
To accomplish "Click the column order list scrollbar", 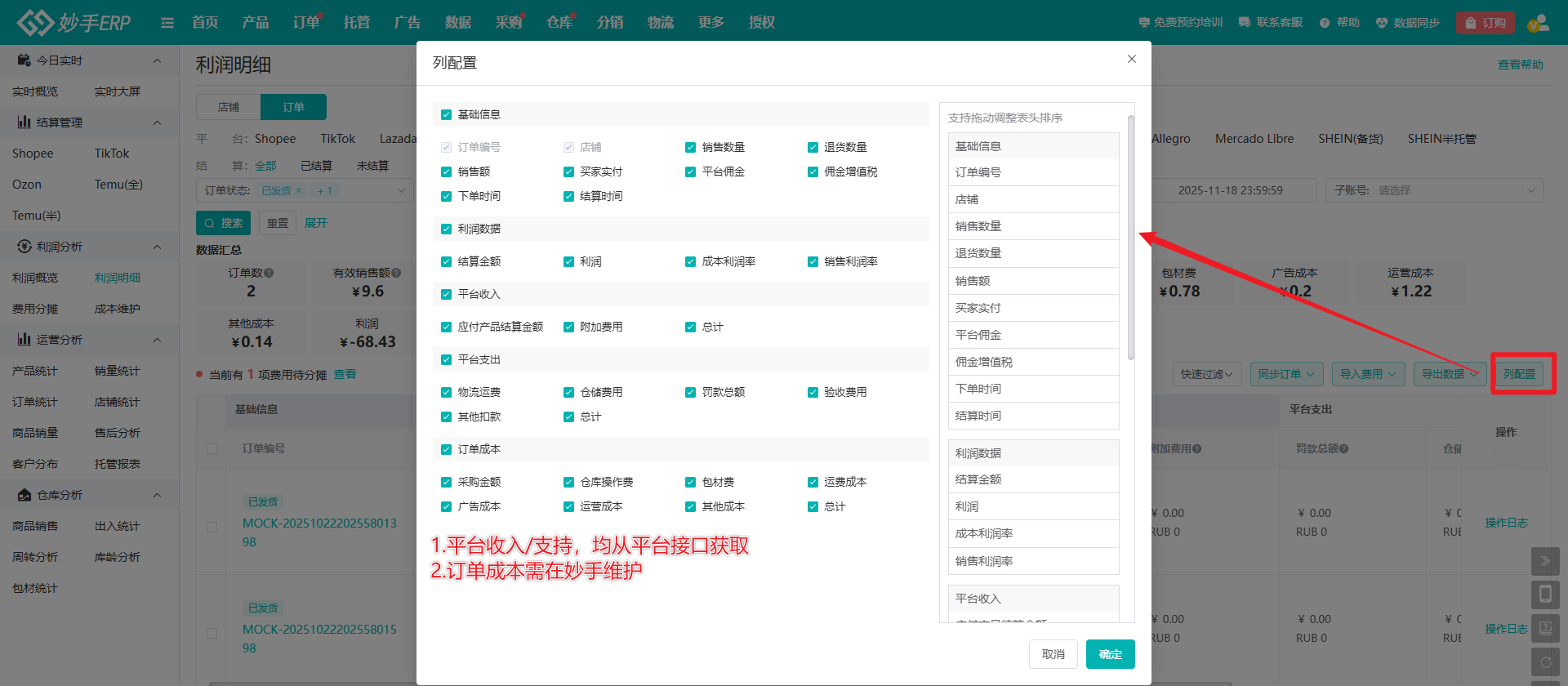I will click(1131, 237).
